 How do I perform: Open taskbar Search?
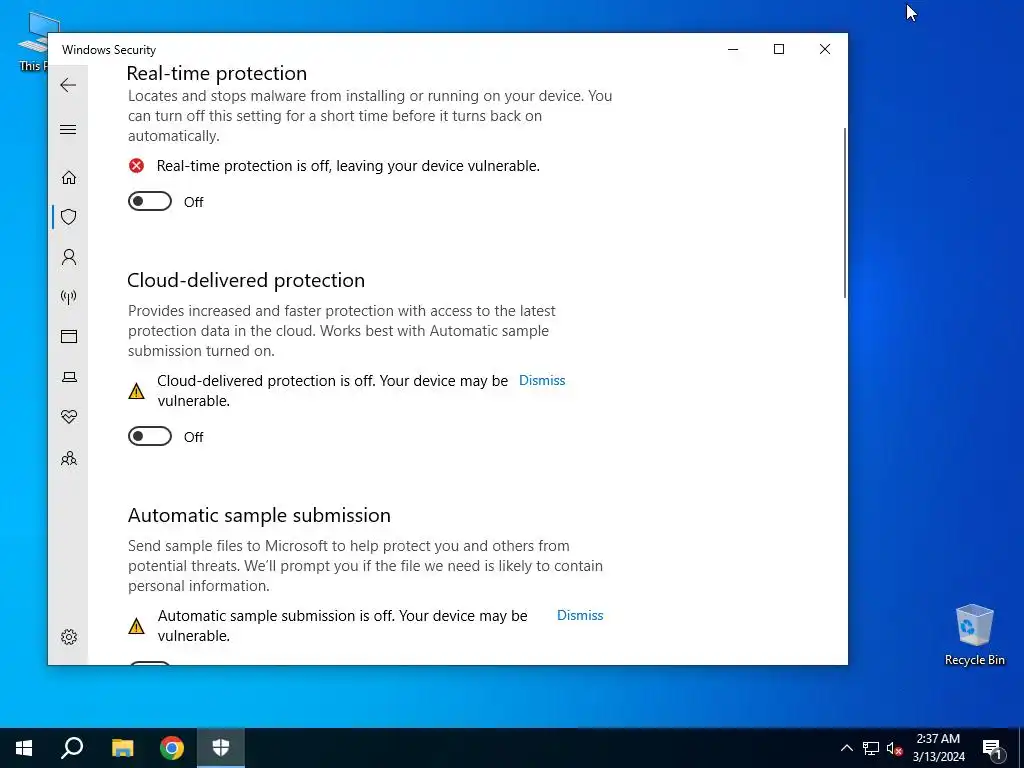[x=72, y=748]
